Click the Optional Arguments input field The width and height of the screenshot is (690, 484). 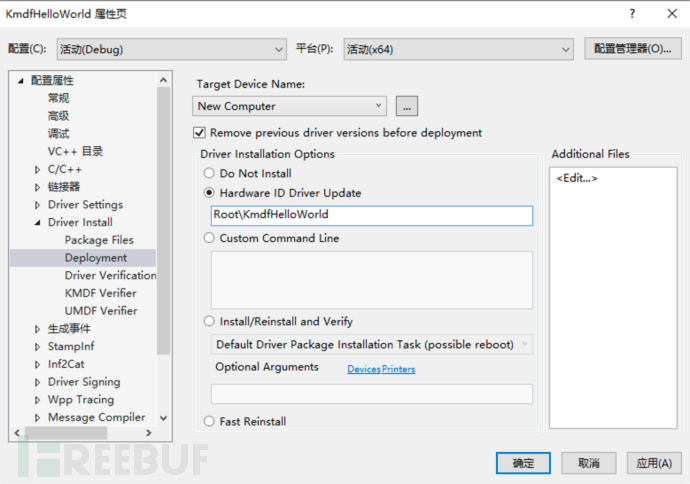click(371, 394)
